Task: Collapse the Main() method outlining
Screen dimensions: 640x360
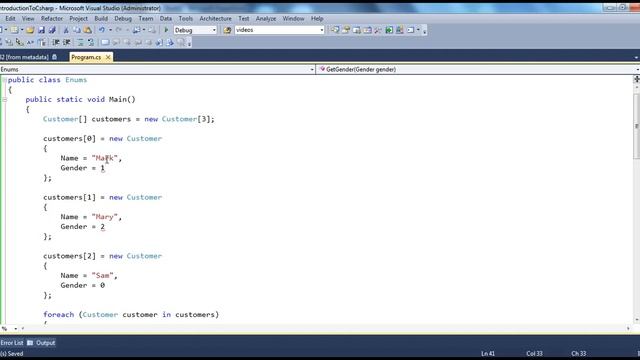Action: click(x=4, y=100)
